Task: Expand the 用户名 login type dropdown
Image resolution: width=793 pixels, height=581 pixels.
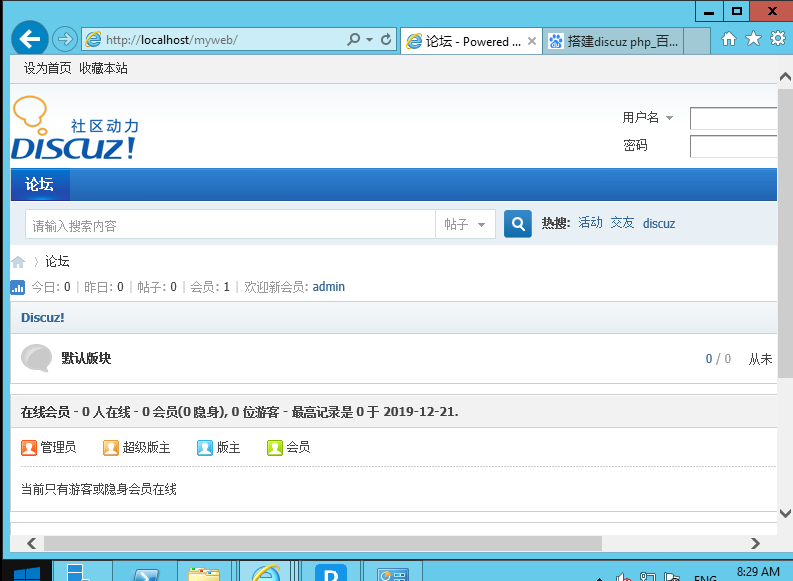Action: (670, 118)
